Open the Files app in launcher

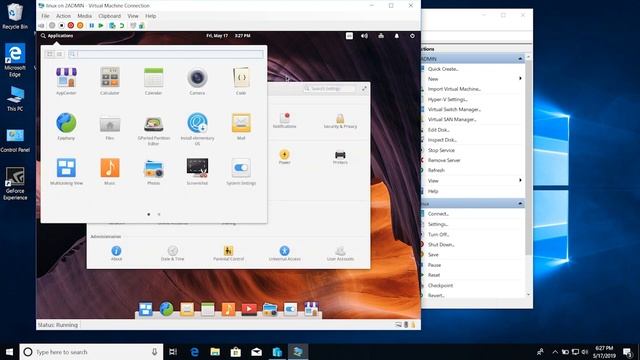pyautogui.click(x=110, y=127)
